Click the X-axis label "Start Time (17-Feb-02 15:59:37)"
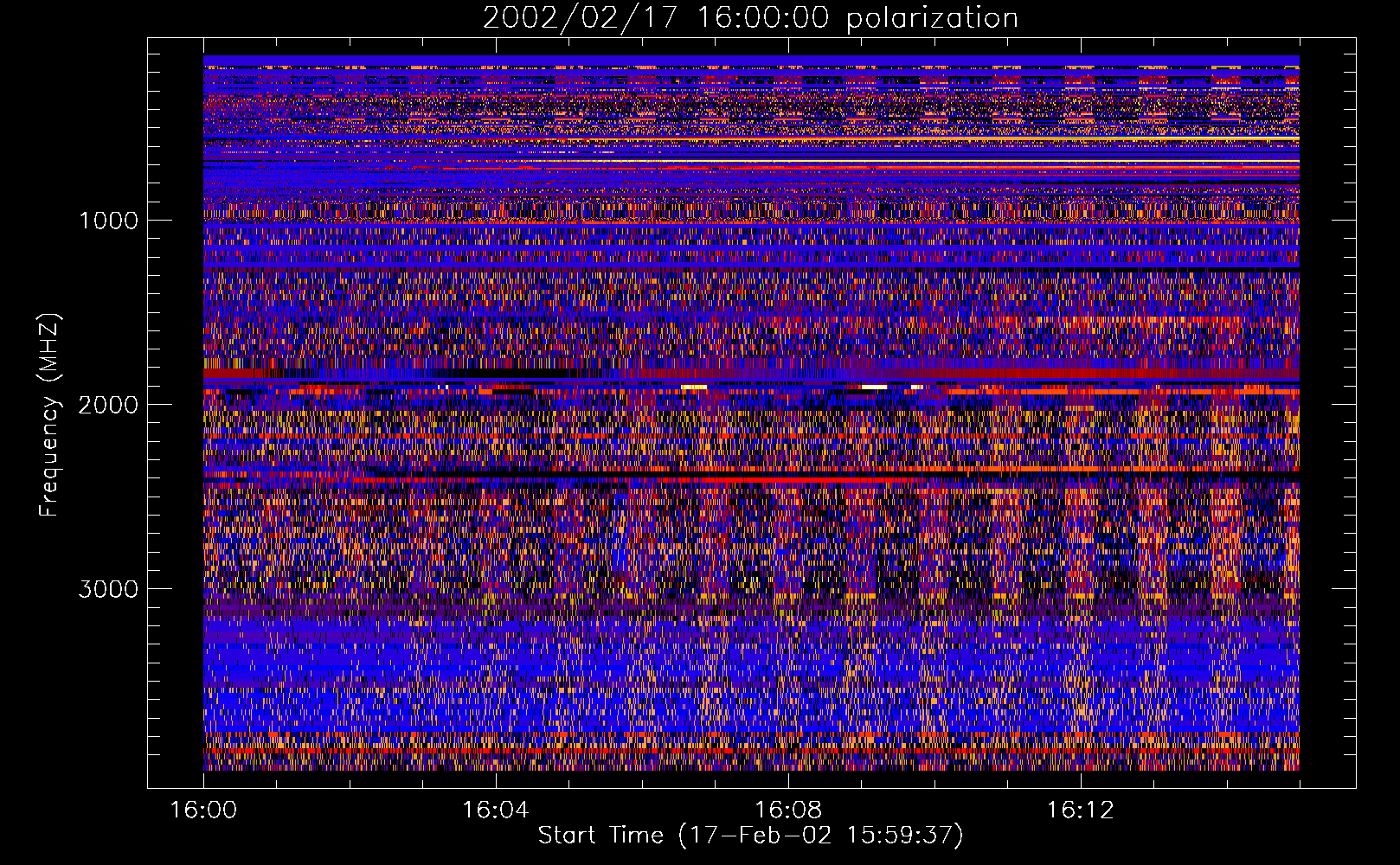1400x865 pixels. [x=750, y=836]
